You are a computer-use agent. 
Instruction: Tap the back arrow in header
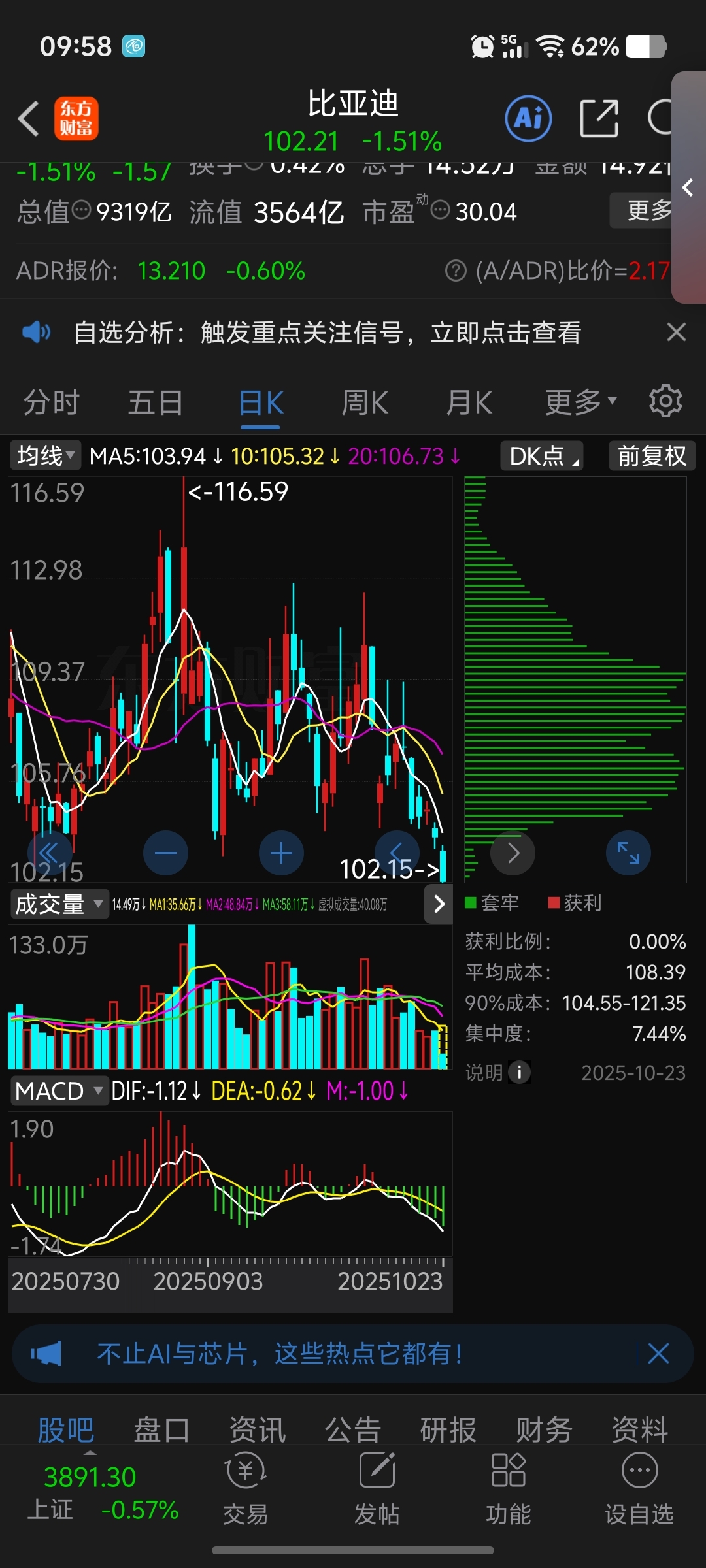click(x=29, y=119)
